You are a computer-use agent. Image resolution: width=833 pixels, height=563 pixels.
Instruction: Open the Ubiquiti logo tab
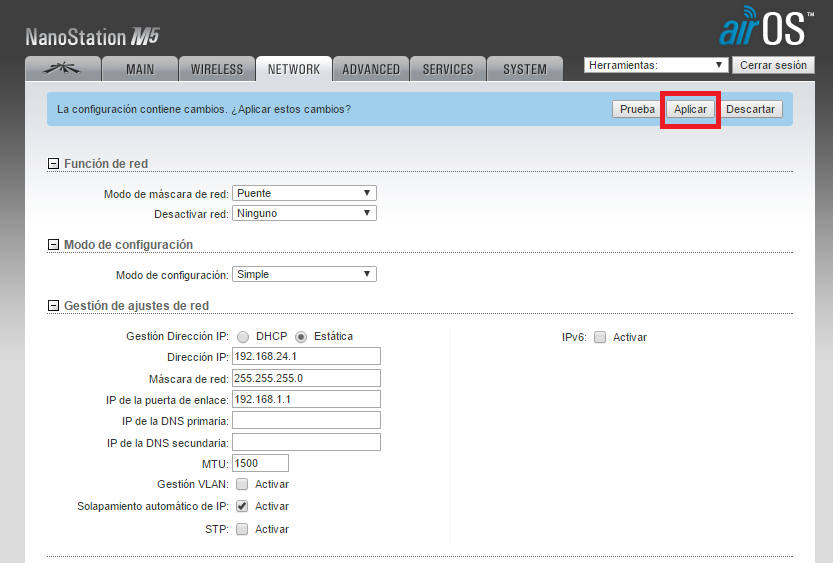(63, 69)
